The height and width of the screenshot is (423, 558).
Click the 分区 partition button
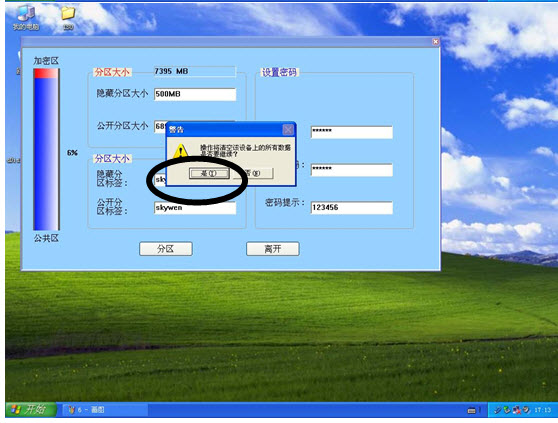[166, 249]
